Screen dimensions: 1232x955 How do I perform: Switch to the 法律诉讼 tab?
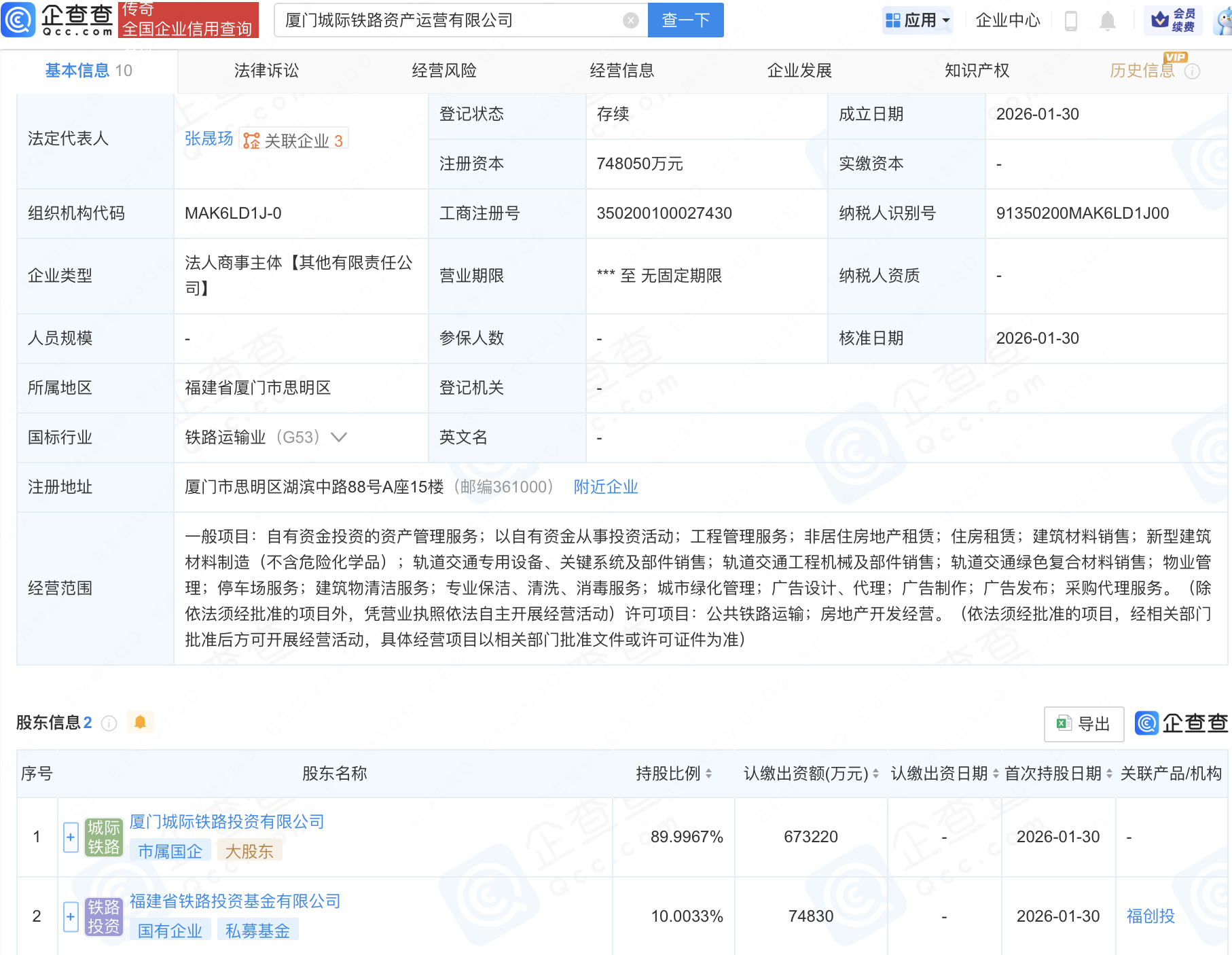266,71
